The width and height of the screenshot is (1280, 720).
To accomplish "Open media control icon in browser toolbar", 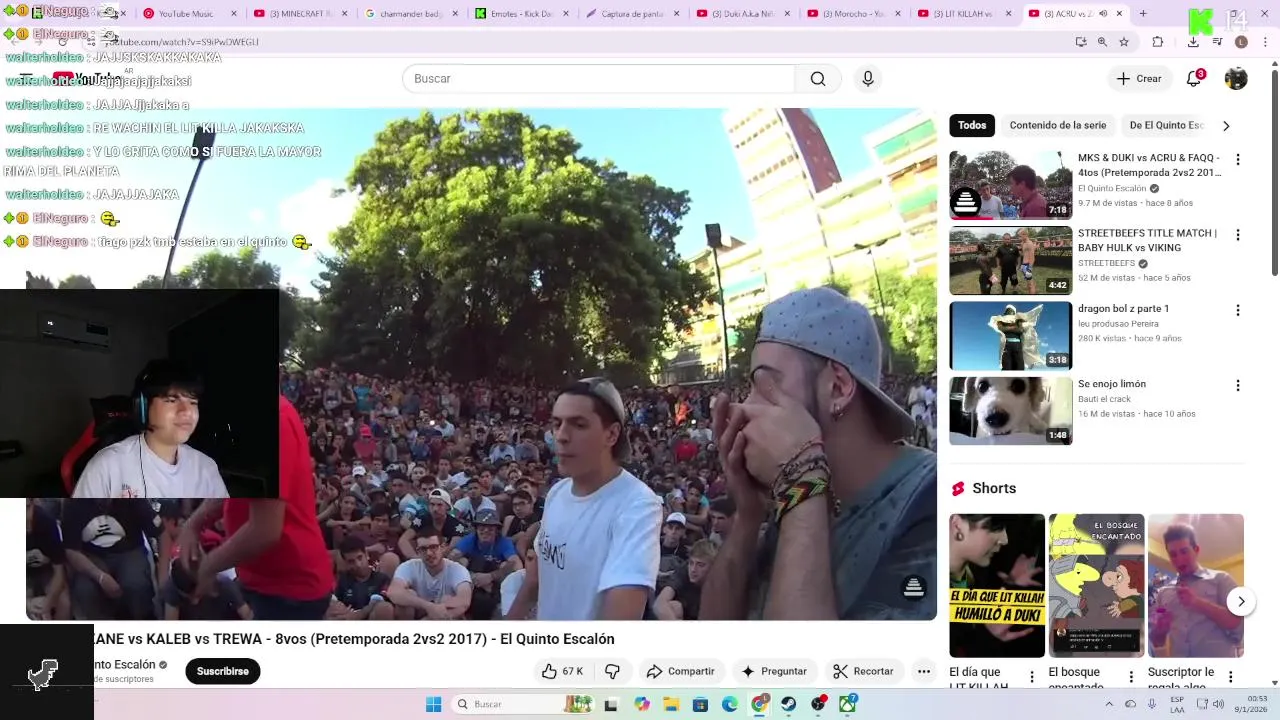I will pyautogui.click(x=1217, y=42).
